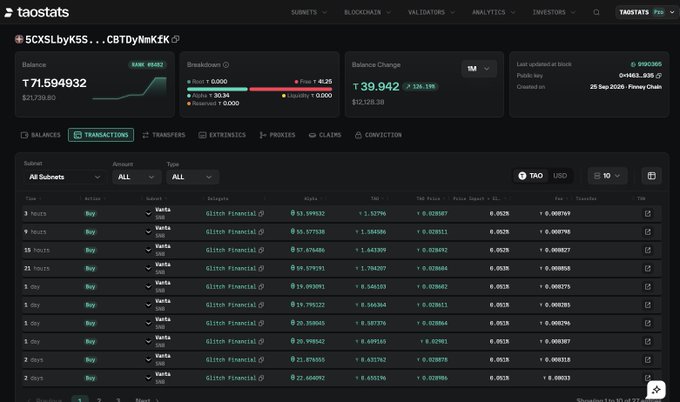Copy the delegate address in the alpha 20.358045 row
This screenshot has width=680, height=402.
tap(261, 323)
